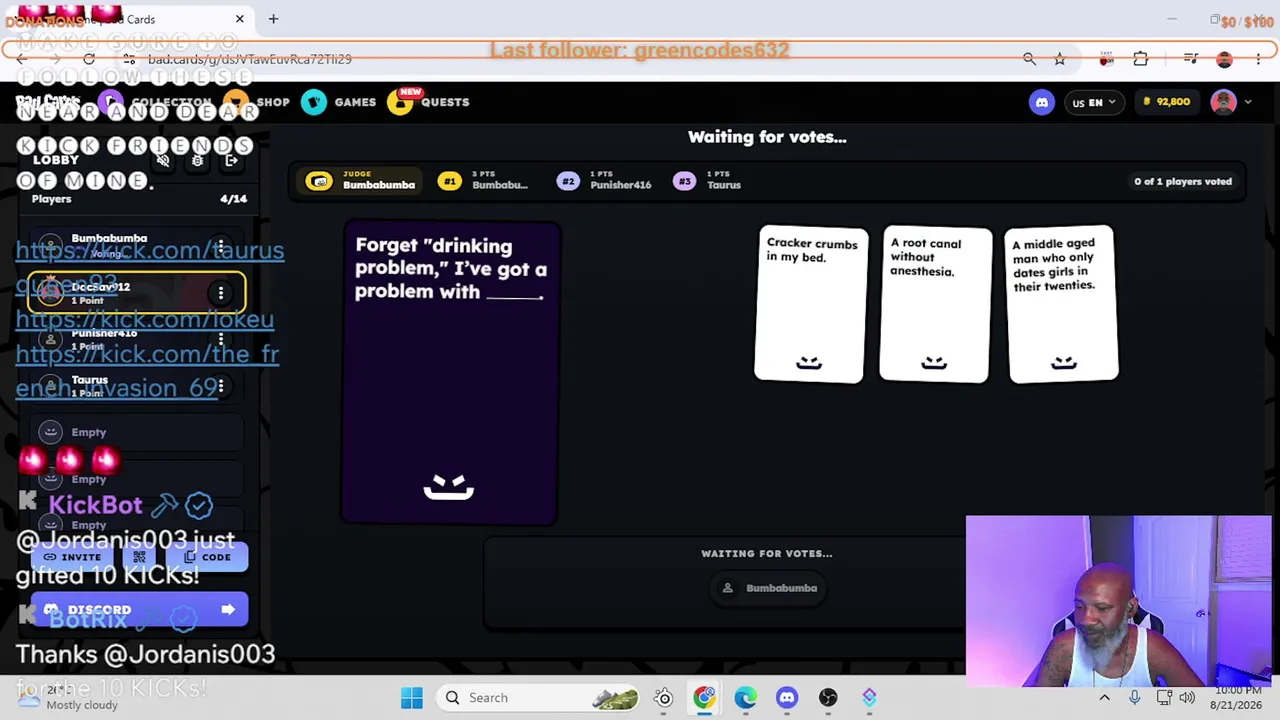The height and width of the screenshot is (720, 1280).
Task: Open the microphone tray icon
Action: [1135, 697]
